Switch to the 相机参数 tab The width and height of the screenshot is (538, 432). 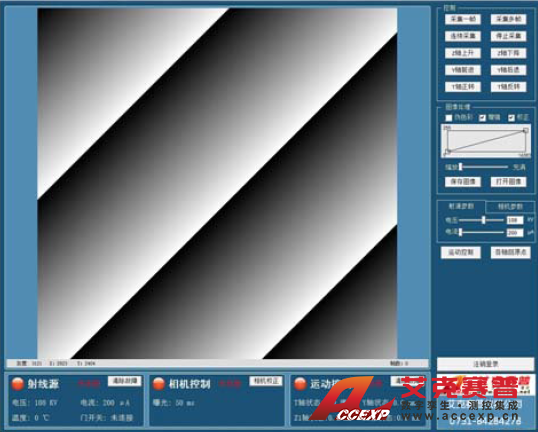click(510, 207)
